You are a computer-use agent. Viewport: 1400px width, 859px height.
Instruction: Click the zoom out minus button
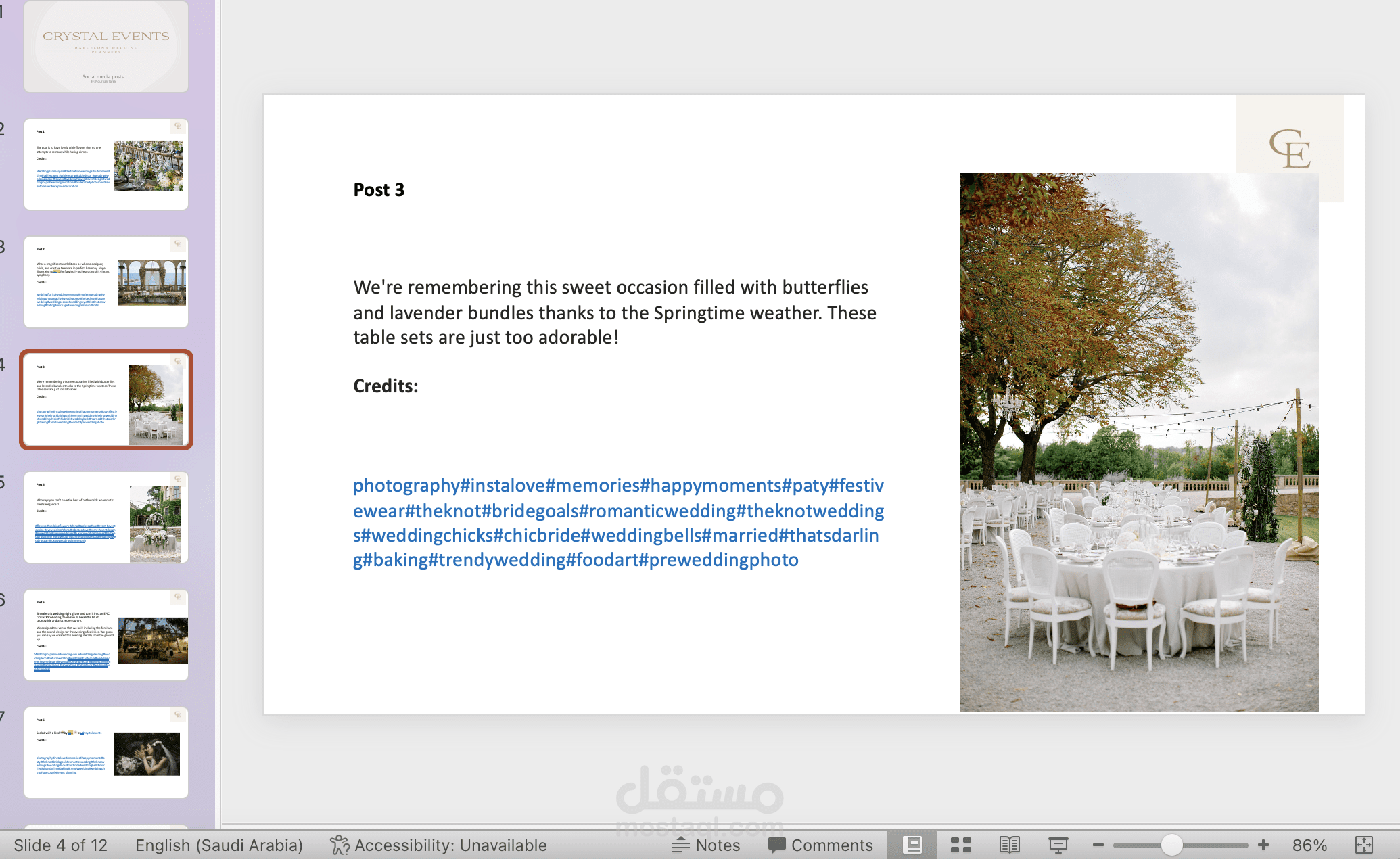coord(1098,845)
